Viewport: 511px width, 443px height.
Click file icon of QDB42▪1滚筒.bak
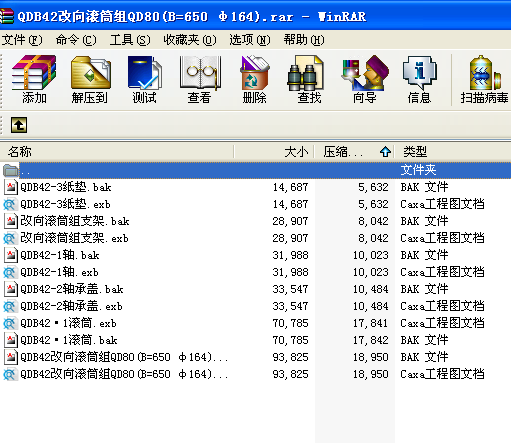[10, 340]
